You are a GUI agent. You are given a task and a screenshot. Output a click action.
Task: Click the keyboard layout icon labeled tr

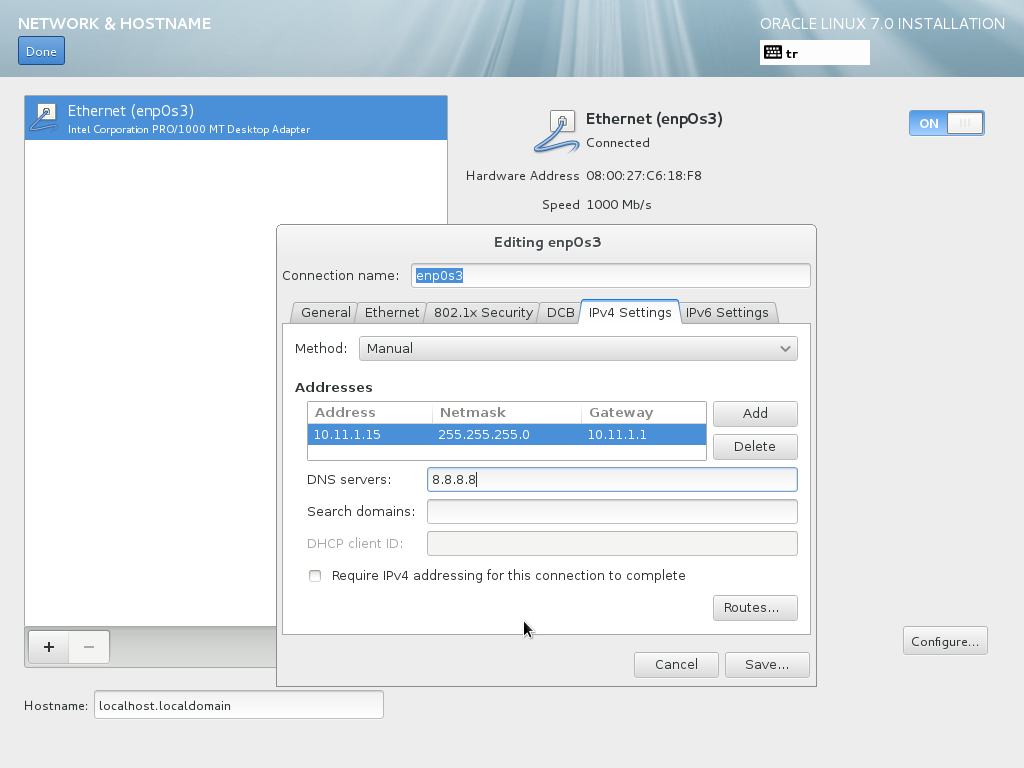tap(773, 53)
